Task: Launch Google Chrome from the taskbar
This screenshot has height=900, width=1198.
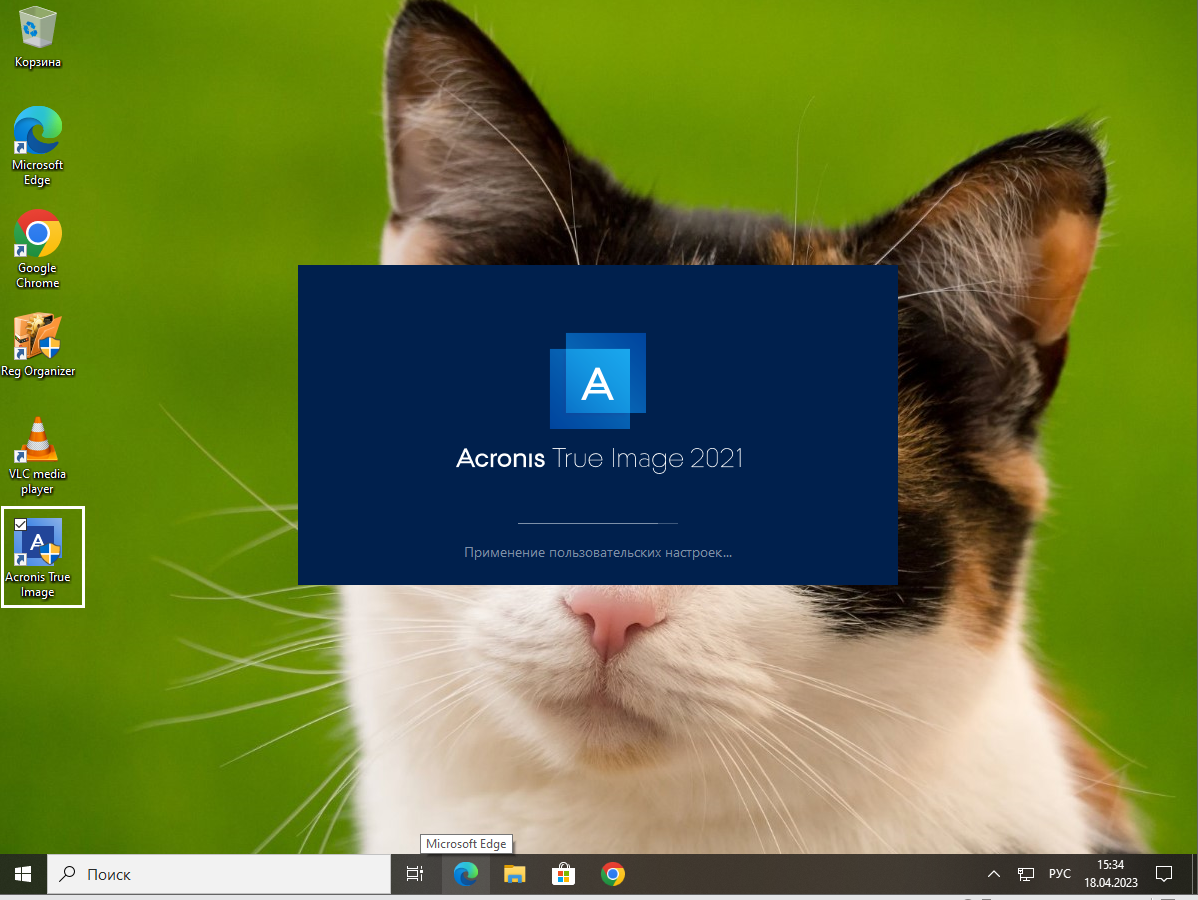Action: (x=612, y=874)
